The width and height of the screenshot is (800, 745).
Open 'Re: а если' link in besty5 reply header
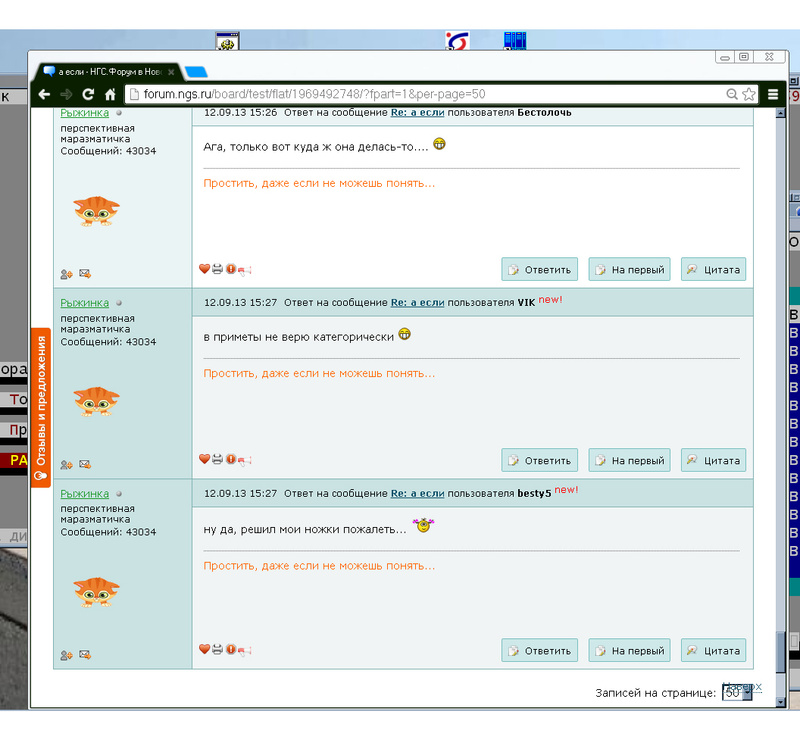[x=417, y=493]
